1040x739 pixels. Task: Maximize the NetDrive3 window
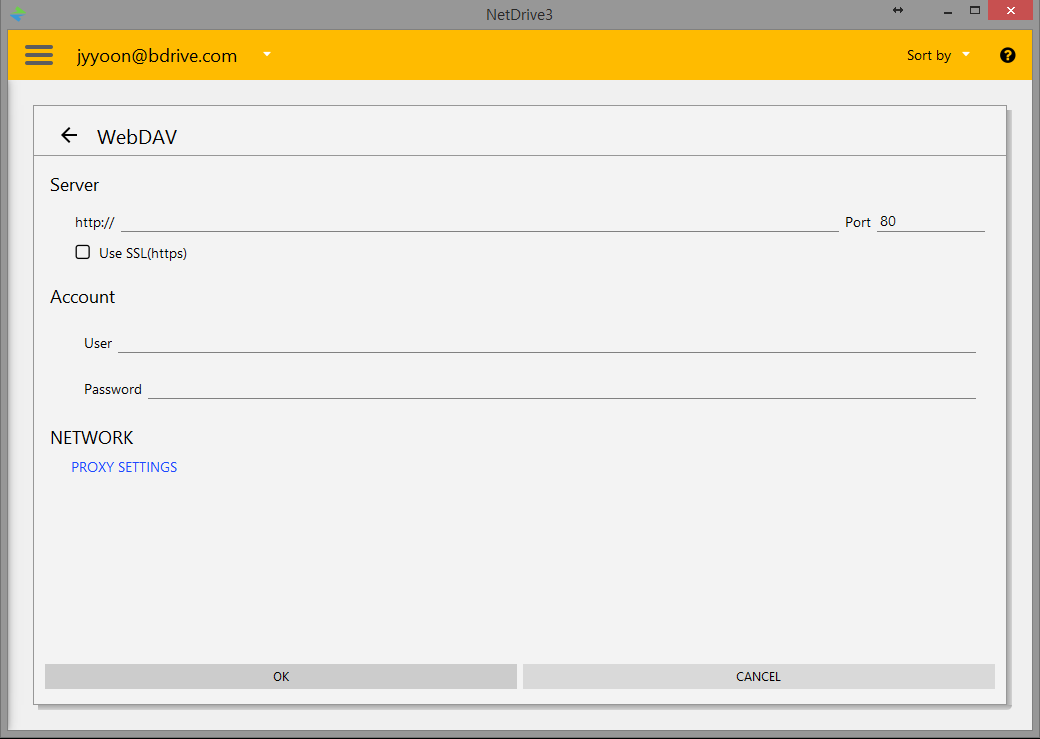(x=974, y=10)
